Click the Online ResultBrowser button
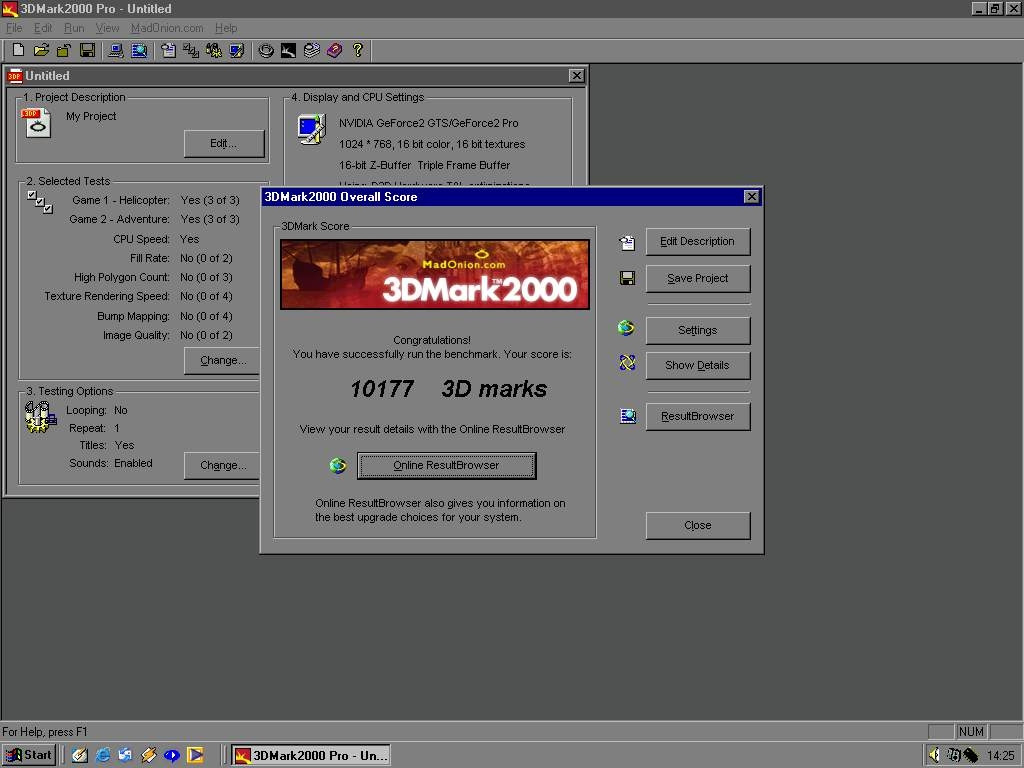 pyautogui.click(x=447, y=466)
